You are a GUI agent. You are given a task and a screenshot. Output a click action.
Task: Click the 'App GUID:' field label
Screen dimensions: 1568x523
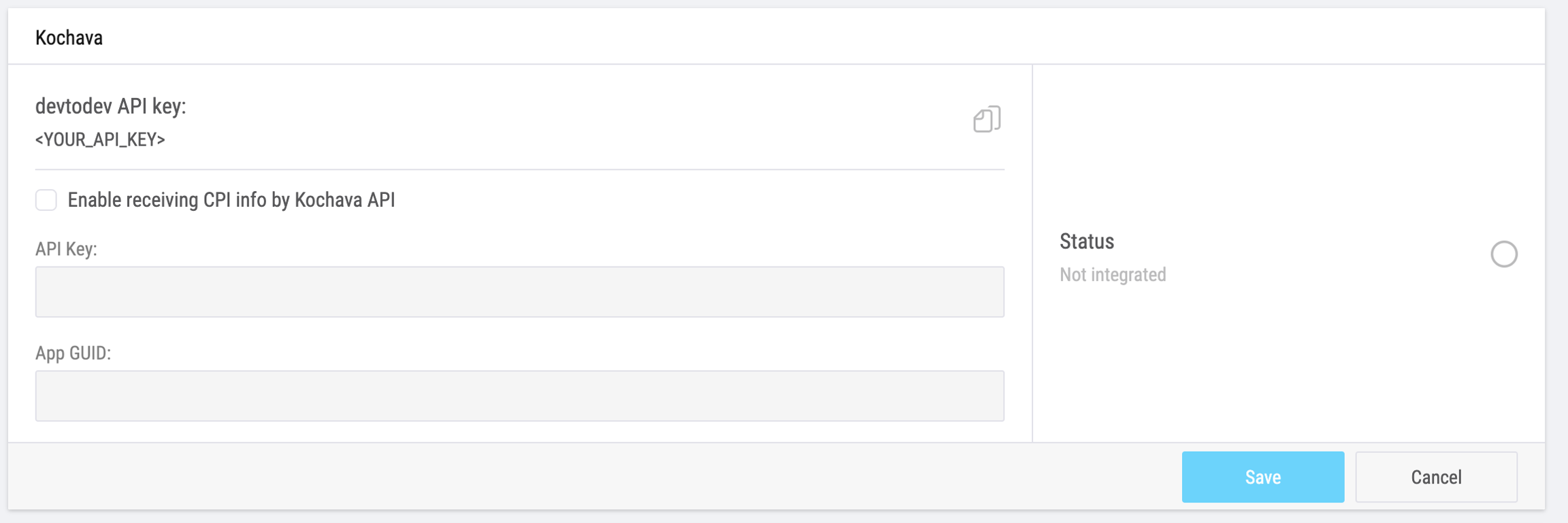tap(73, 353)
